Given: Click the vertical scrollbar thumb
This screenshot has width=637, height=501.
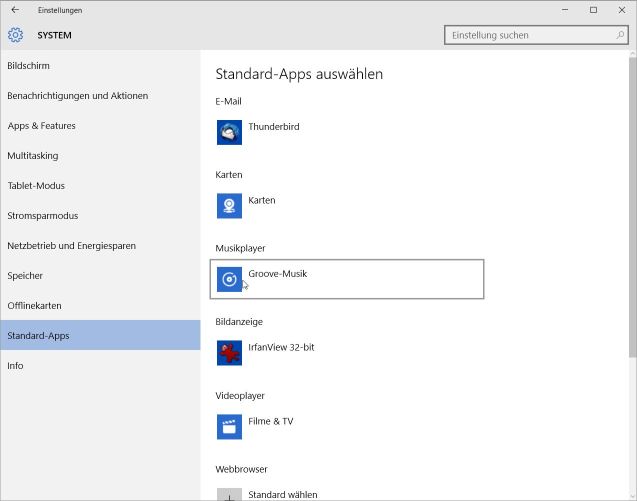Looking at the screenshot, I should pyautogui.click(x=633, y=207).
